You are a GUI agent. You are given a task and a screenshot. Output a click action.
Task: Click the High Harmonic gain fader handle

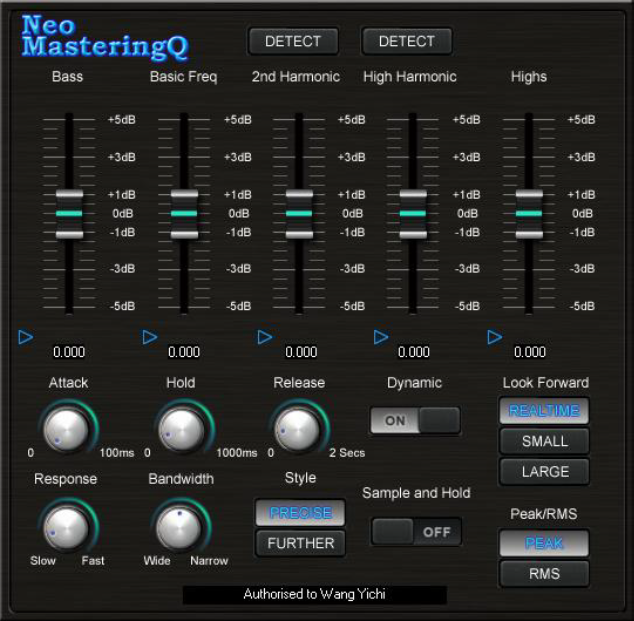click(413, 213)
